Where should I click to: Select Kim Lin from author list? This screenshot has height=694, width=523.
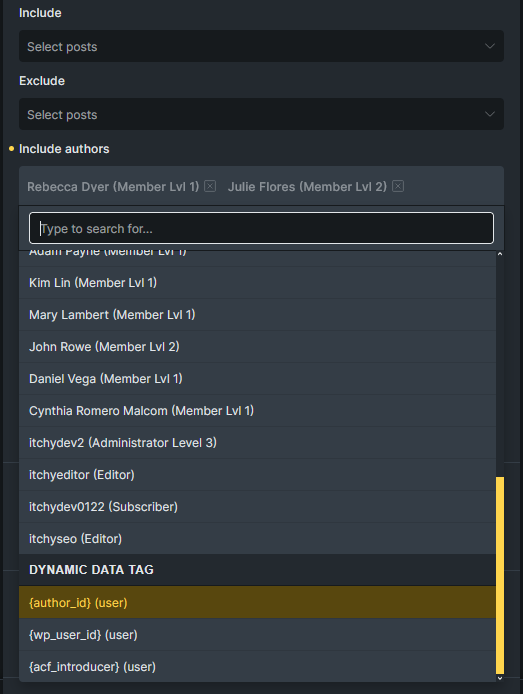[x=257, y=283]
